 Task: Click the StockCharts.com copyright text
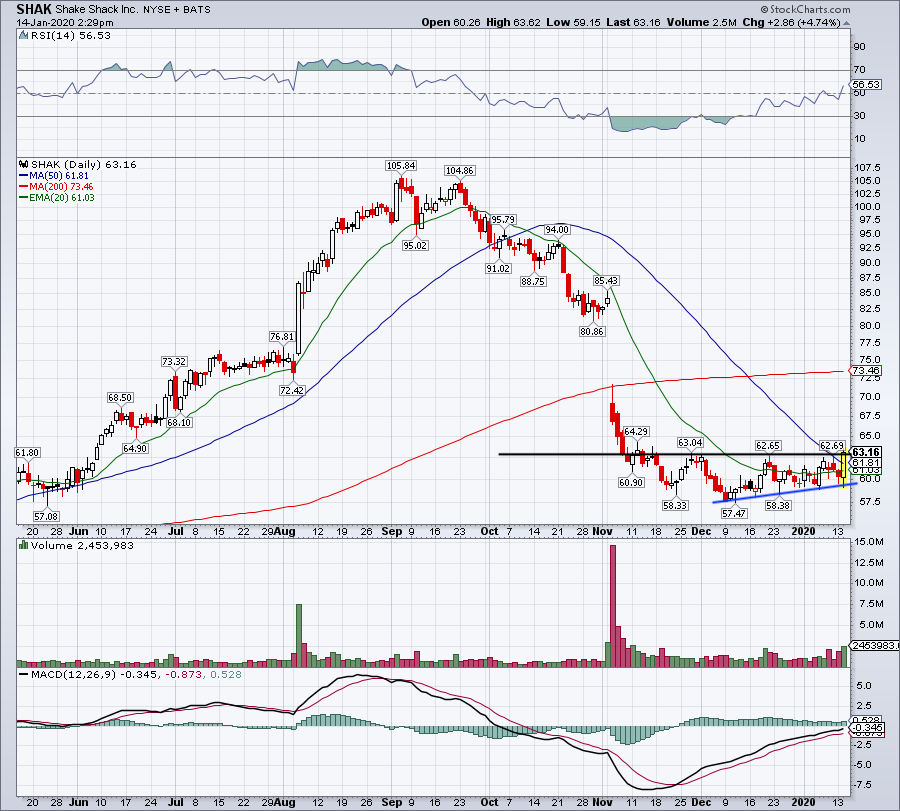(x=805, y=9)
